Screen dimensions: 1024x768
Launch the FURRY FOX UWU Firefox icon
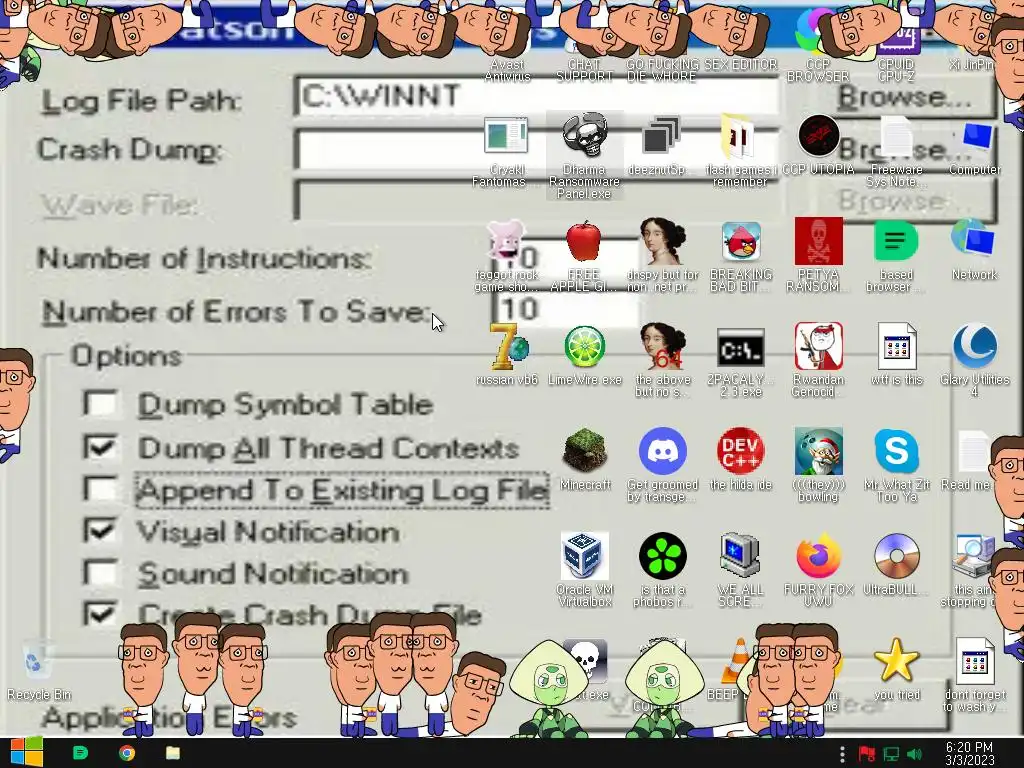pyautogui.click(x=818, y=556)
